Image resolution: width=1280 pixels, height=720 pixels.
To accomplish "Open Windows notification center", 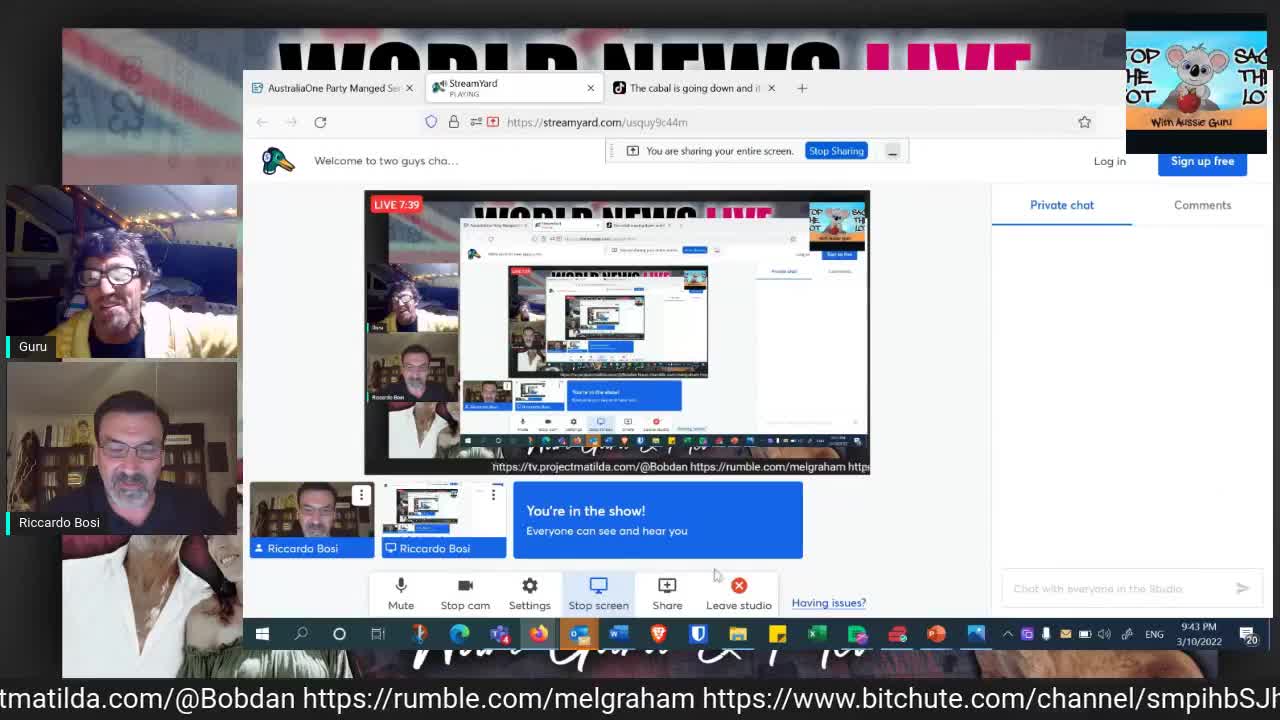I will [x=1248, y=634].
